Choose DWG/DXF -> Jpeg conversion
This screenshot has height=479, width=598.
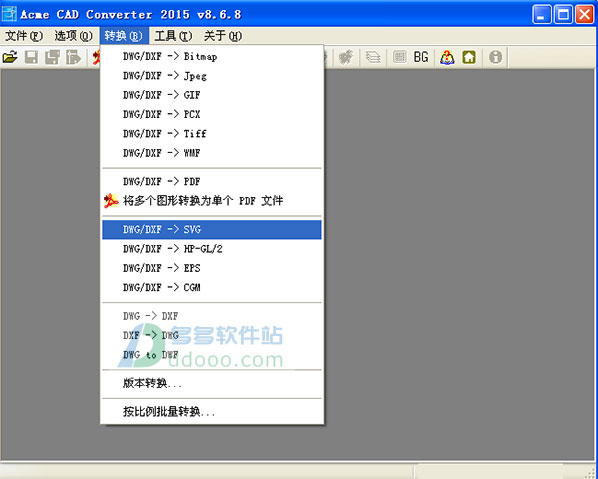(x=212, y=76)
